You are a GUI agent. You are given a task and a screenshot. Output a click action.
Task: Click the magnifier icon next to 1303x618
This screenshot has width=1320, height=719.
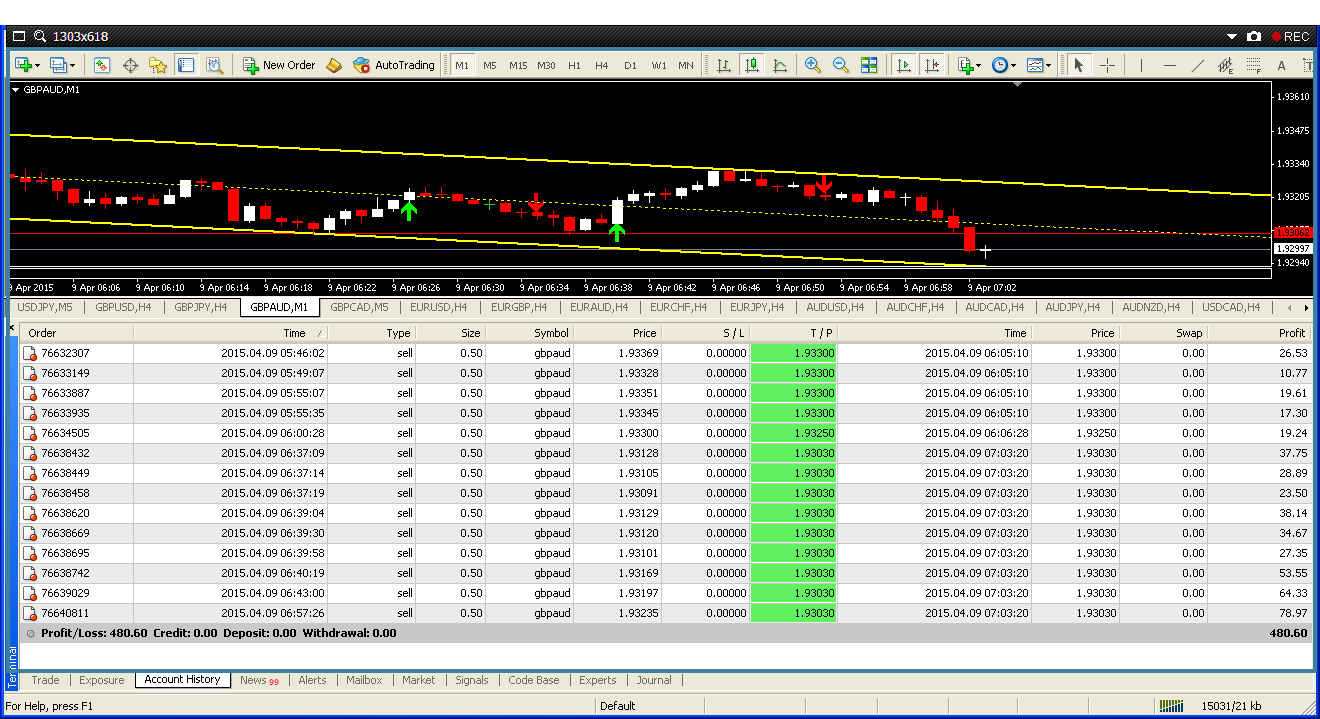[40, 37]
